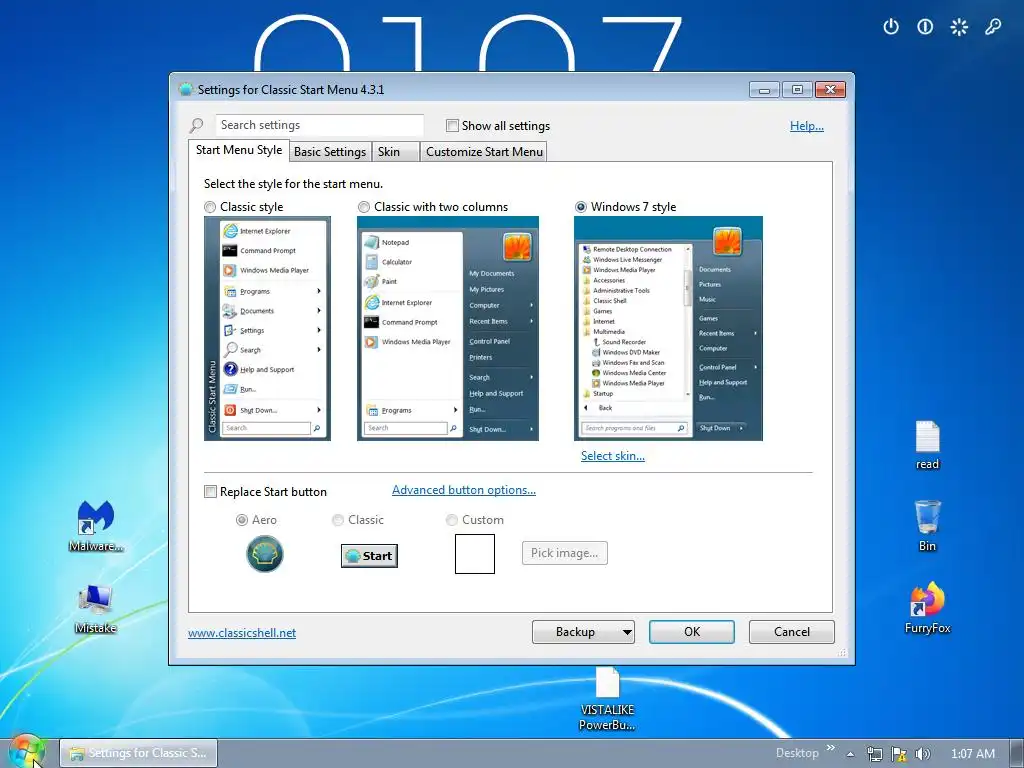Click the Windows 7 style preview thumbnail

coord(668,328)
